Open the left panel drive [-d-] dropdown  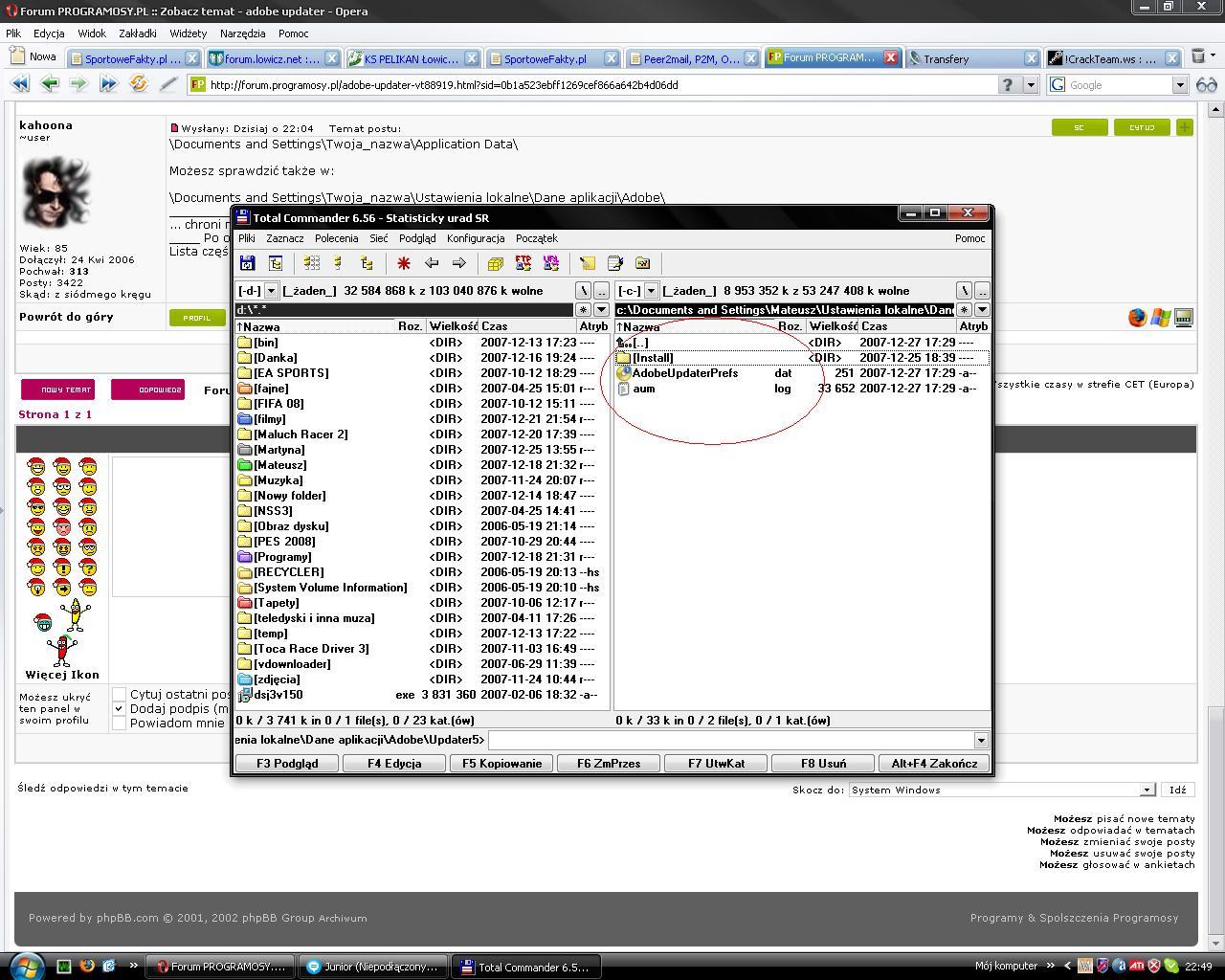(x=272, y=290)
